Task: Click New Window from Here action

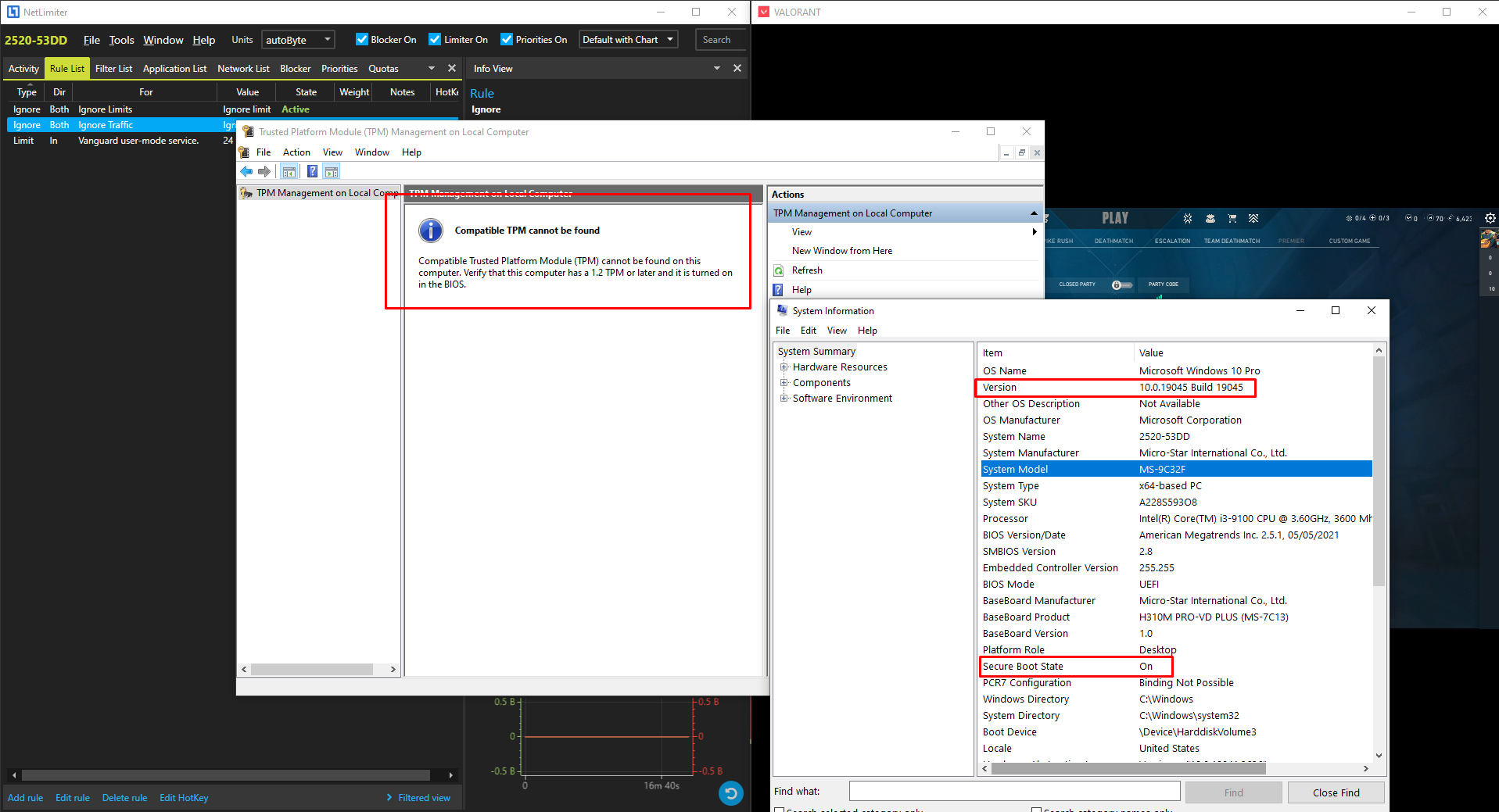Action: click(x=841, y=251)
